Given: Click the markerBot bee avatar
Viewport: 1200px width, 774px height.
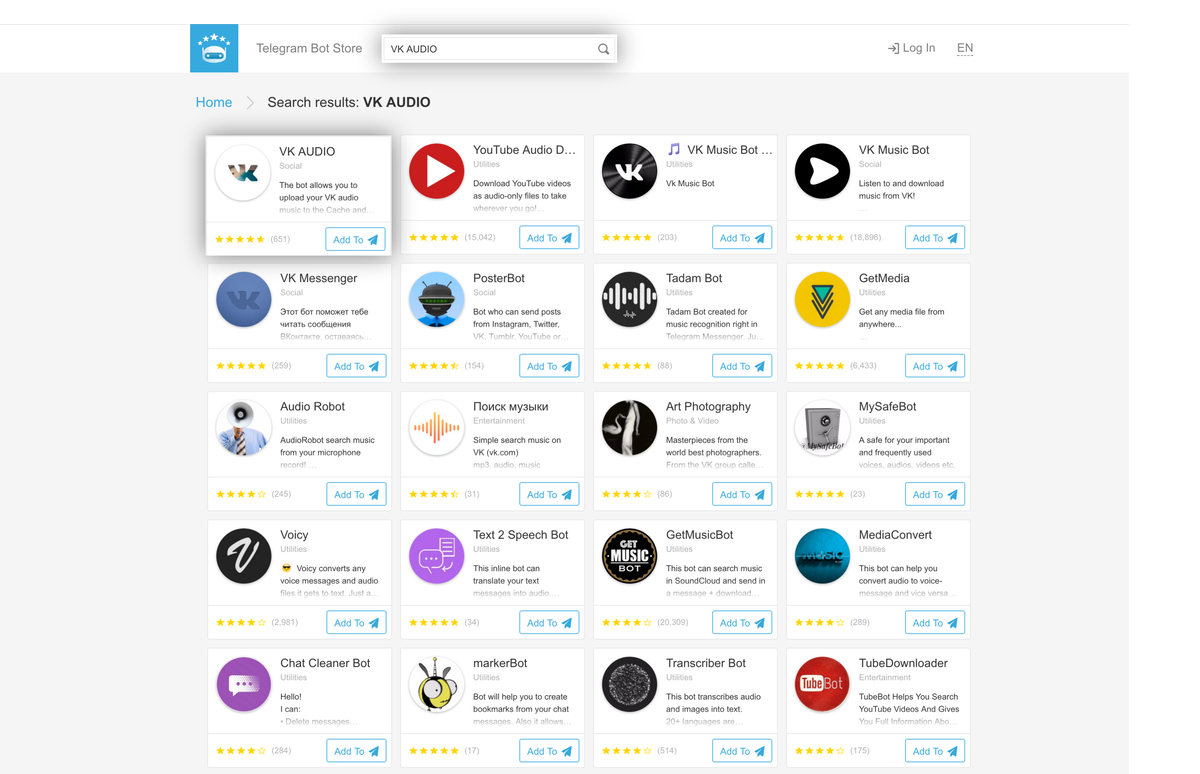Looking at the screenshot, I should point(436,684).
